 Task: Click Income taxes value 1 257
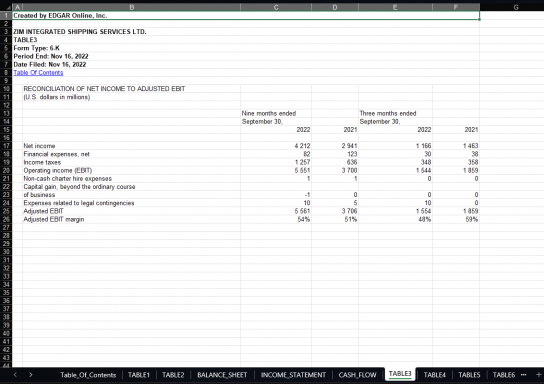point(302,162)
